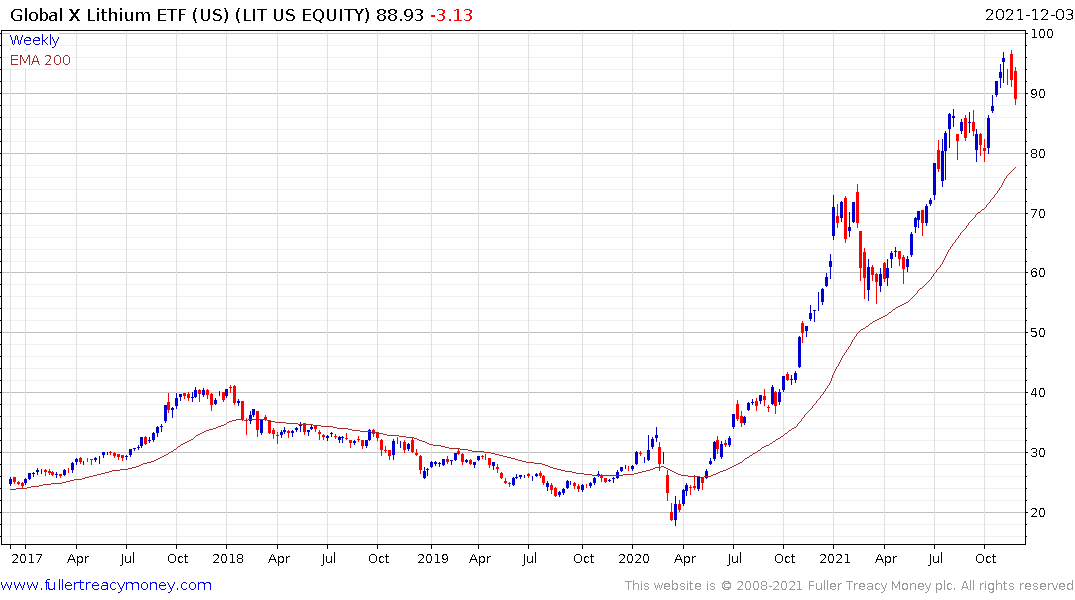Click the 40 price axis label
This screenshot has height=600, width=1075.
coord(1038,393)
